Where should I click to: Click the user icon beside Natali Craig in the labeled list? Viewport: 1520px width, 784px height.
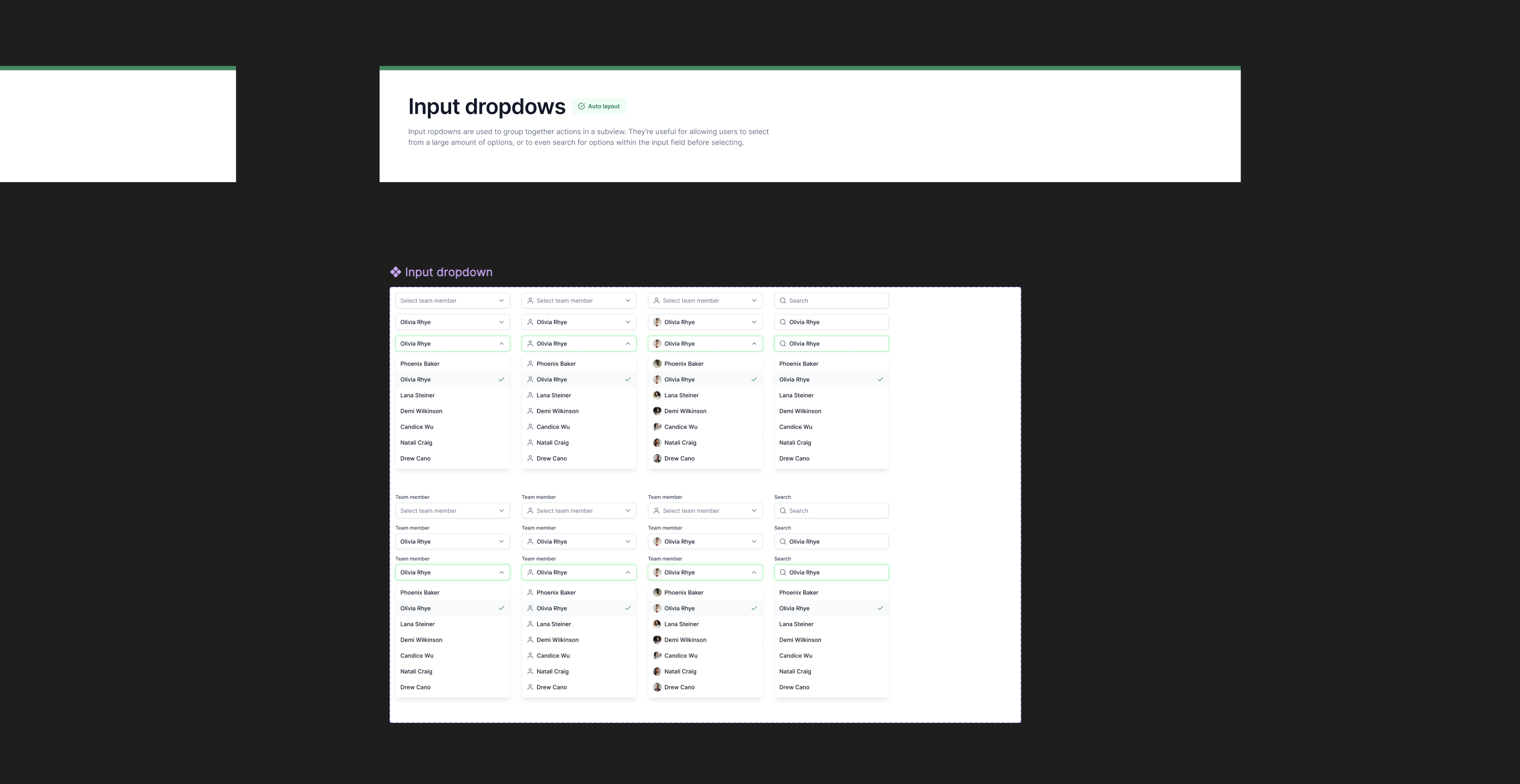(x=530, y=671)
